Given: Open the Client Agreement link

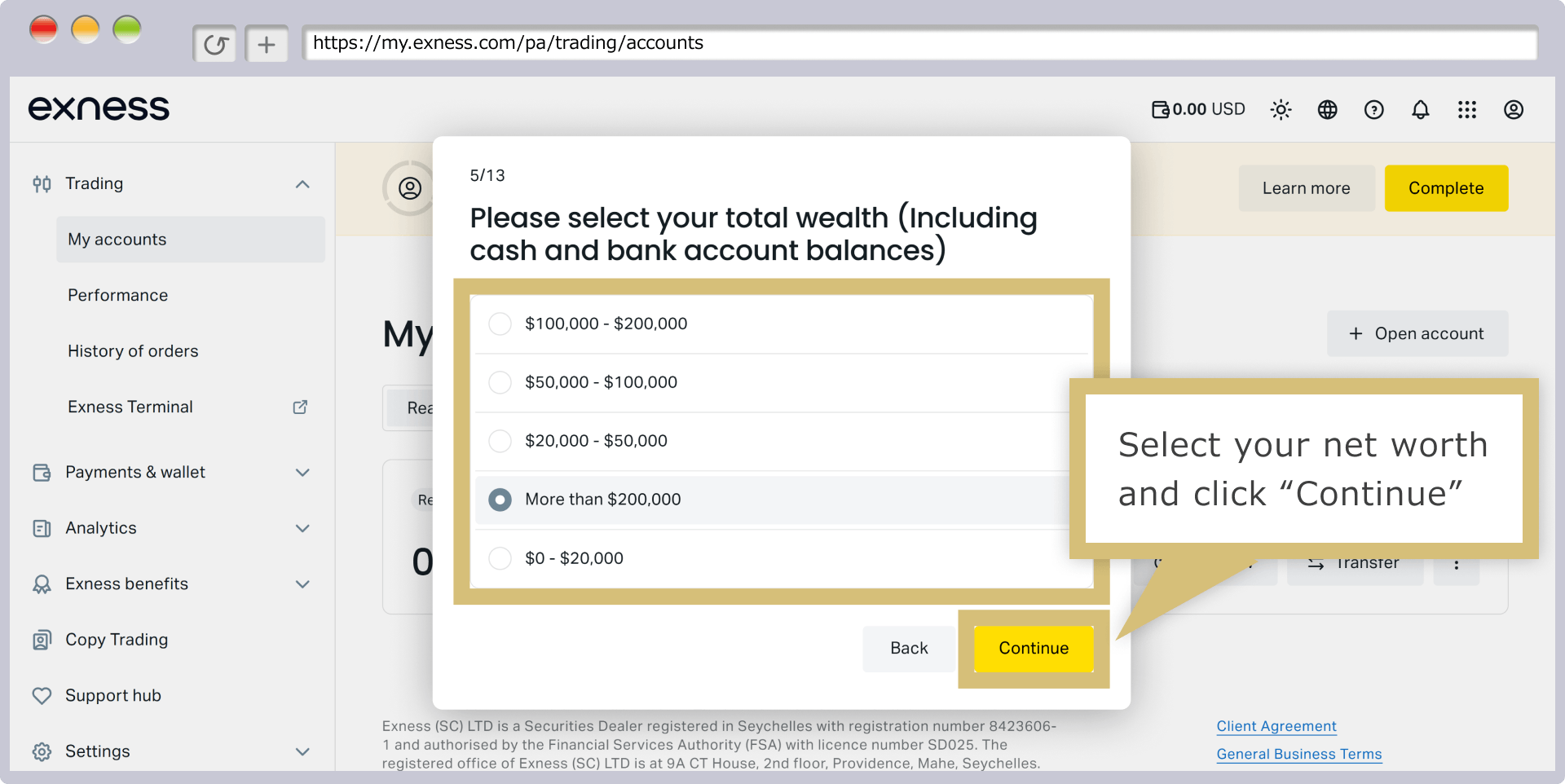Looking at the screenshot, I should tap(1276, 726).
